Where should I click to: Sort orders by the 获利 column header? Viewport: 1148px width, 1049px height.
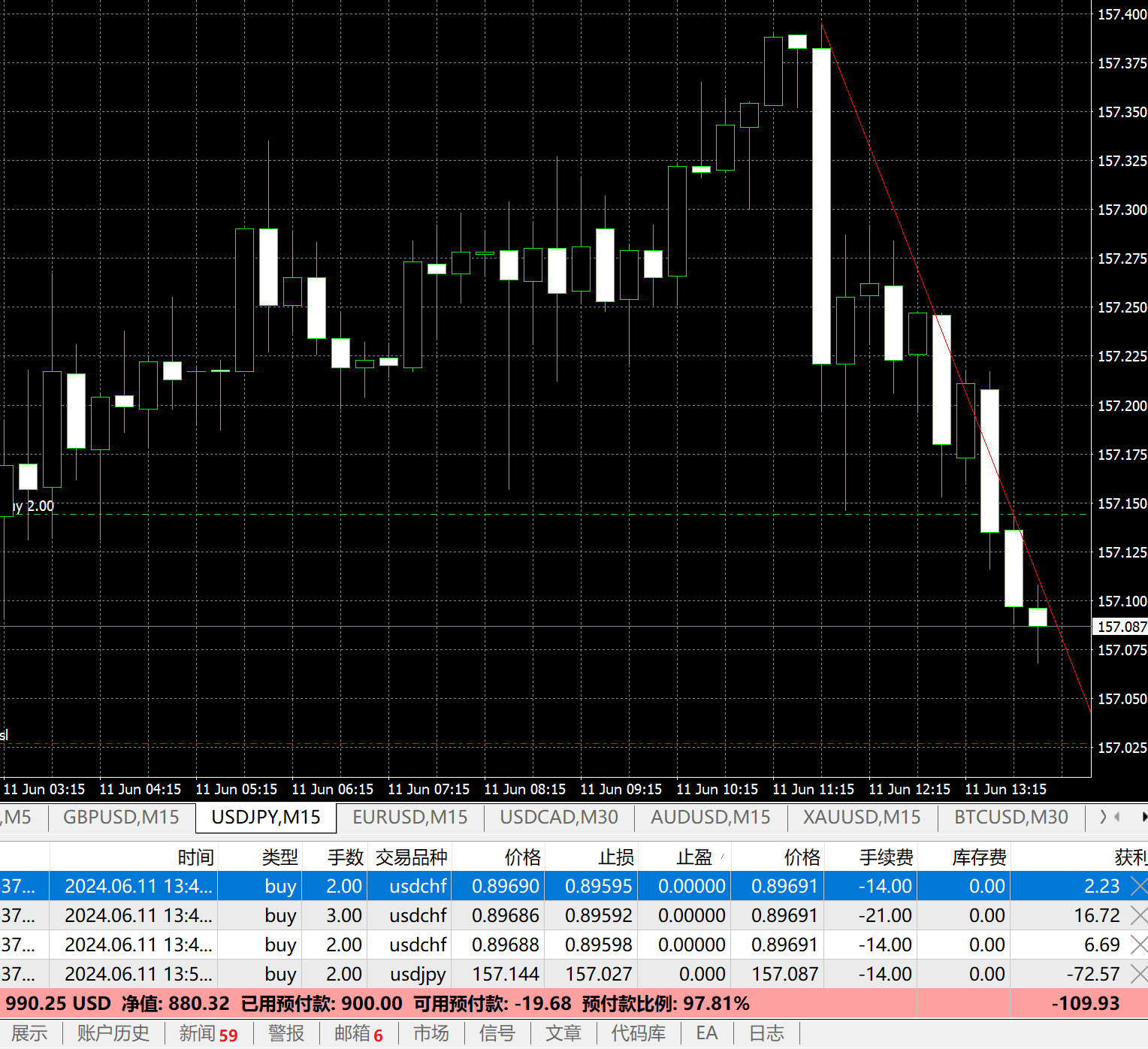click(x=1080, y=857)
